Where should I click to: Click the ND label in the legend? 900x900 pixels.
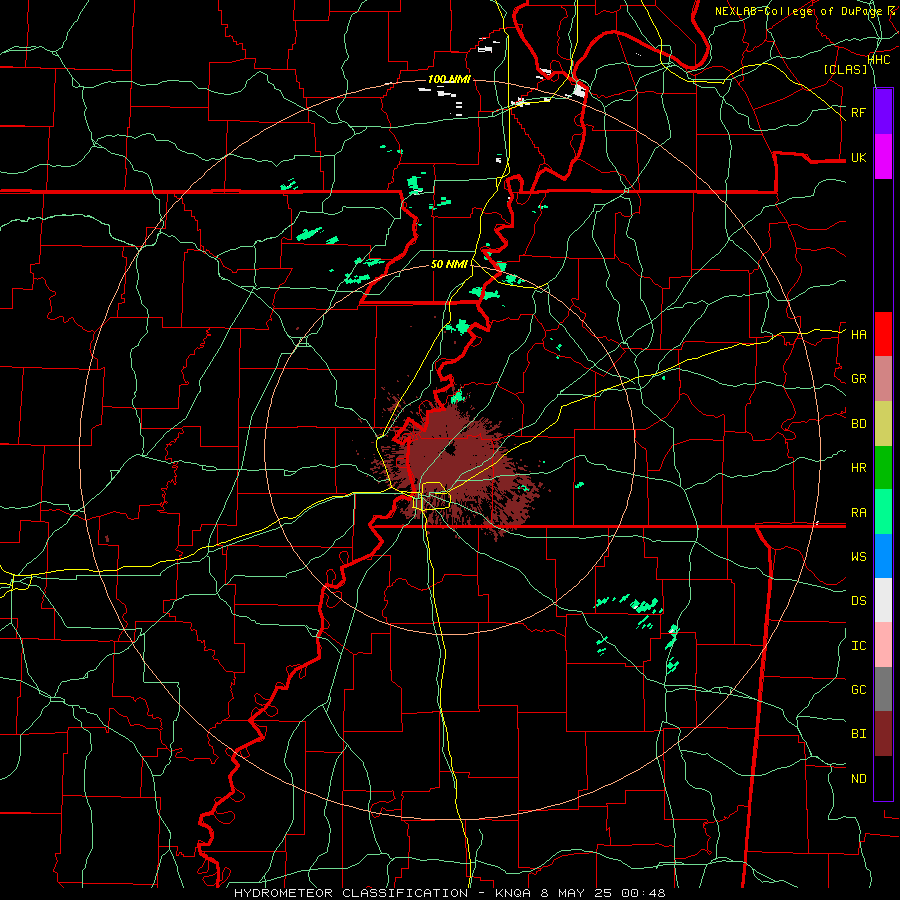pos(859,779)
